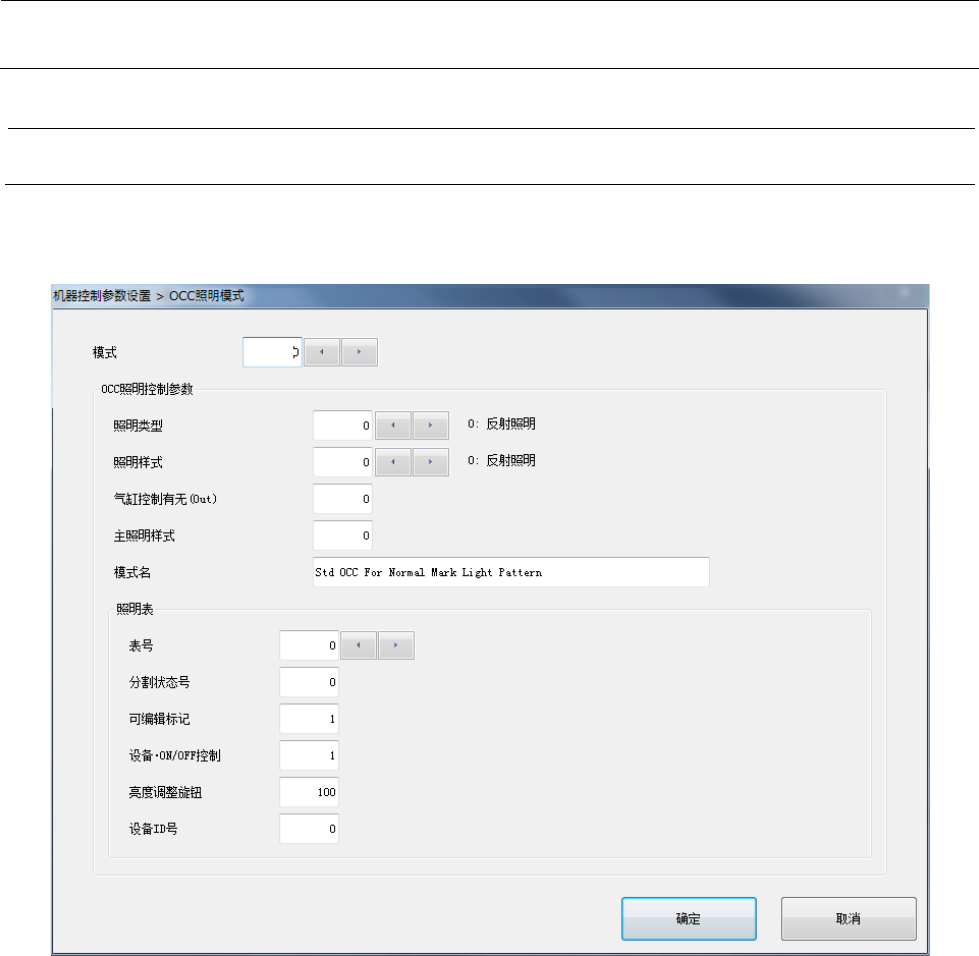
Task: Decrease 模式 with the left arrow
Action: pyautogui.click(x=322, y=352)
